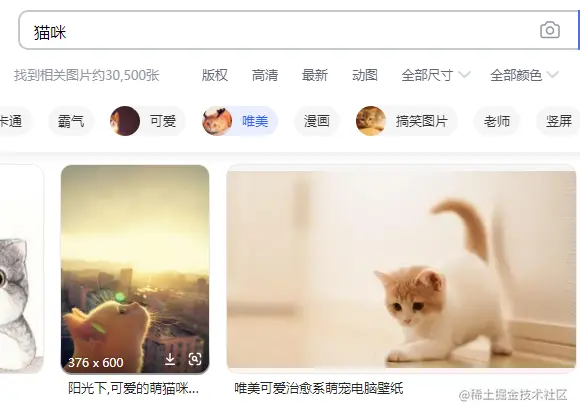Click find-similar icon on sunset cat image
The height and width of the screenshot is (414, 580).
coord(195,359)
